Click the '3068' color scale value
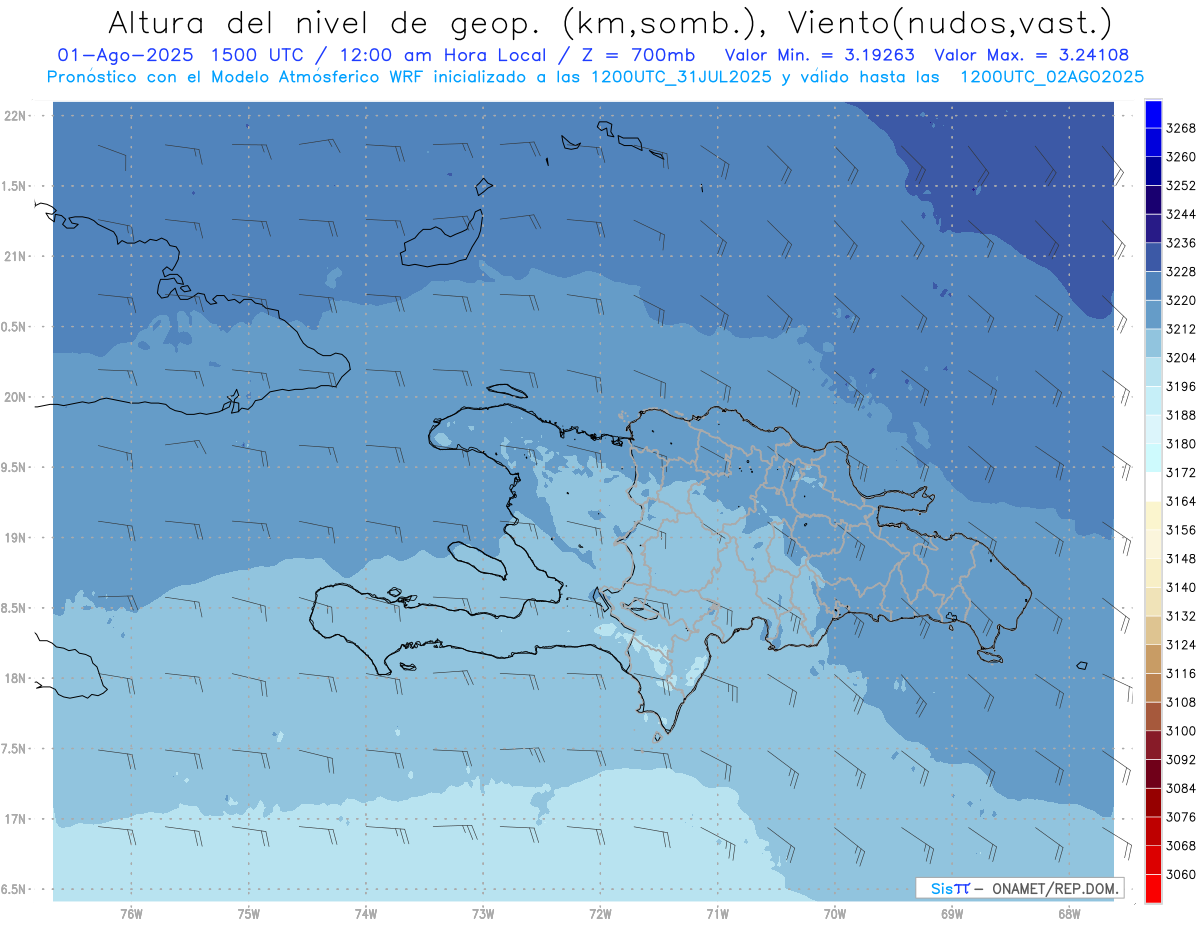1200x927 pixels. pyautogui.click(x=1181, y=846)
